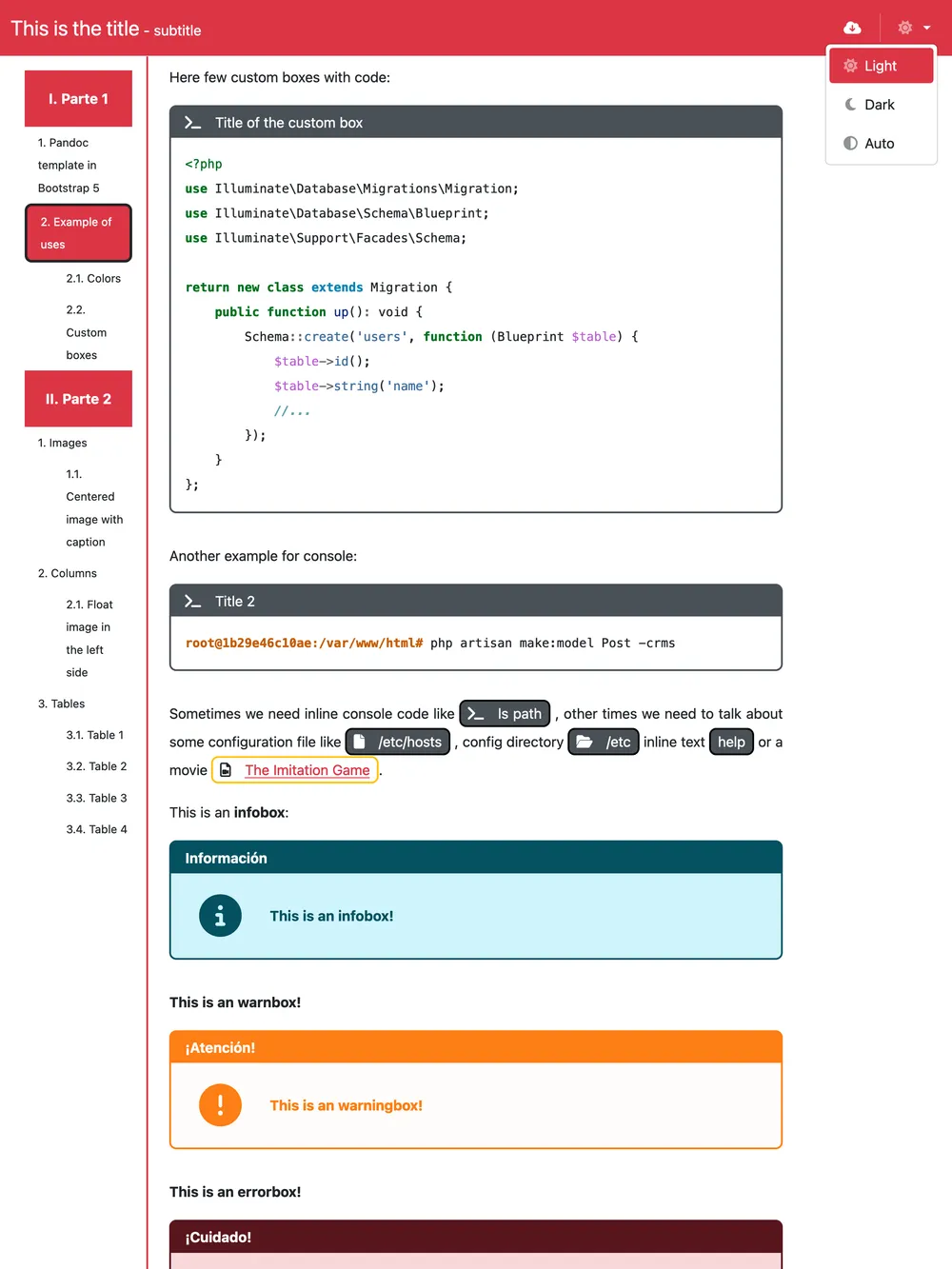Image resolution: width=952 pixels, height=1269 pixels.
Task: Click the open folder icon next to /etc
Action: click(585, 742)
